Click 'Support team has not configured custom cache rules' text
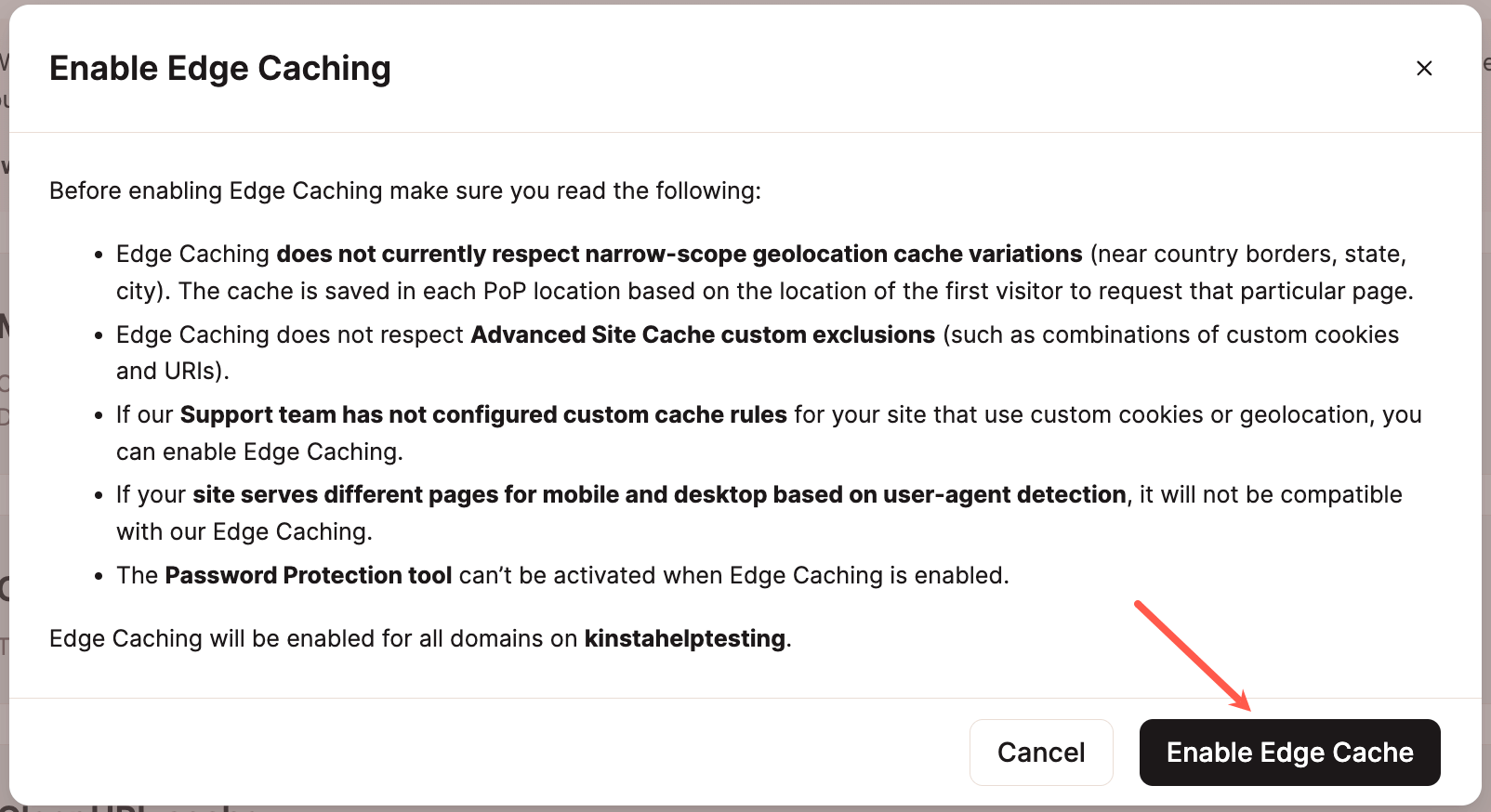Screen dimensions: 1491x812 coord(483,414)
